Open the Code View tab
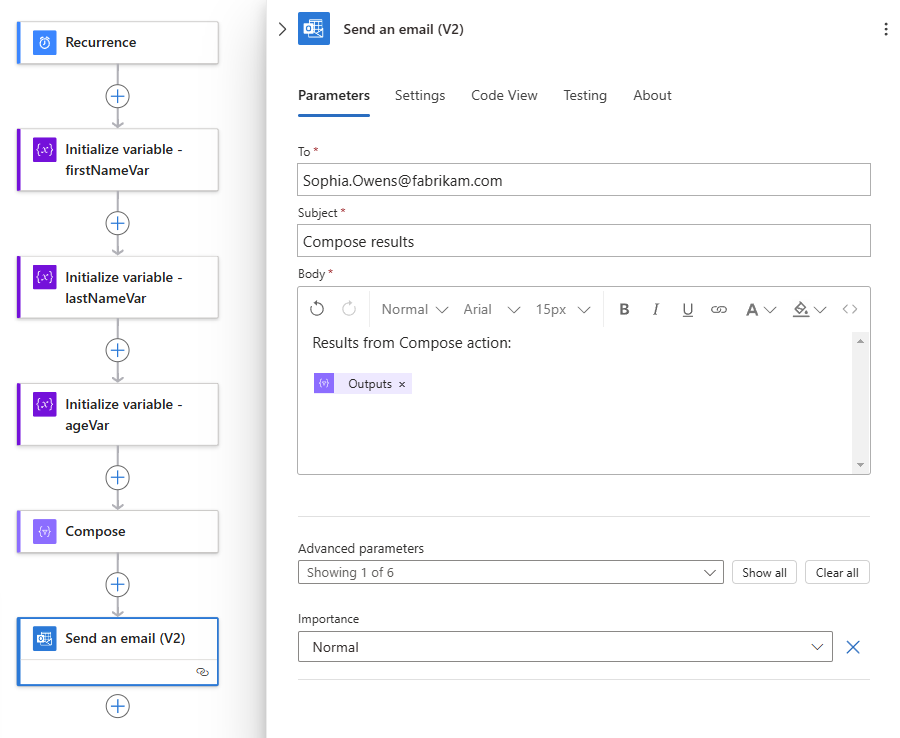Viewport: 900px width, 738px height. point(504,95)
